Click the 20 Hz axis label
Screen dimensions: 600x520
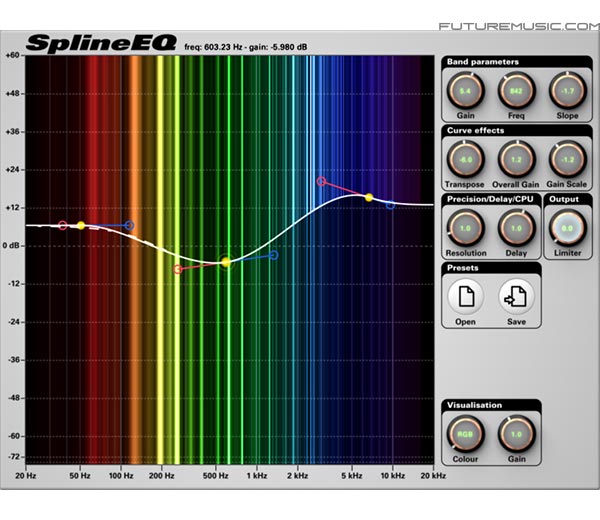tap(26, 476)
